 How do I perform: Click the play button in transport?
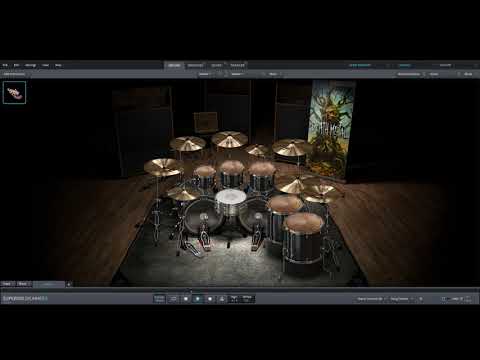pos(198,299)
